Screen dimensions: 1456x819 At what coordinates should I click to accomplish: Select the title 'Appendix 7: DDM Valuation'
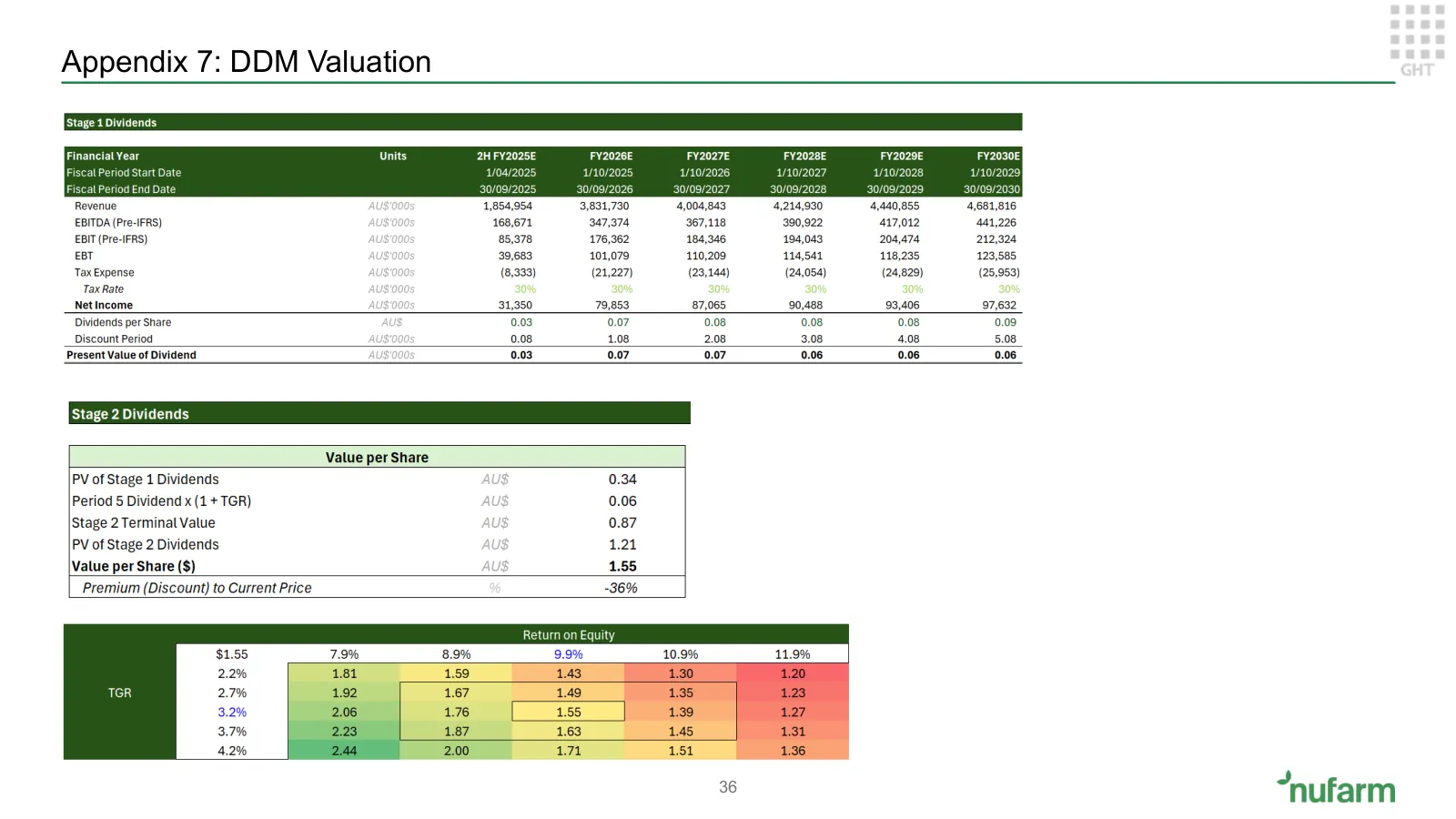click(247, 62)
